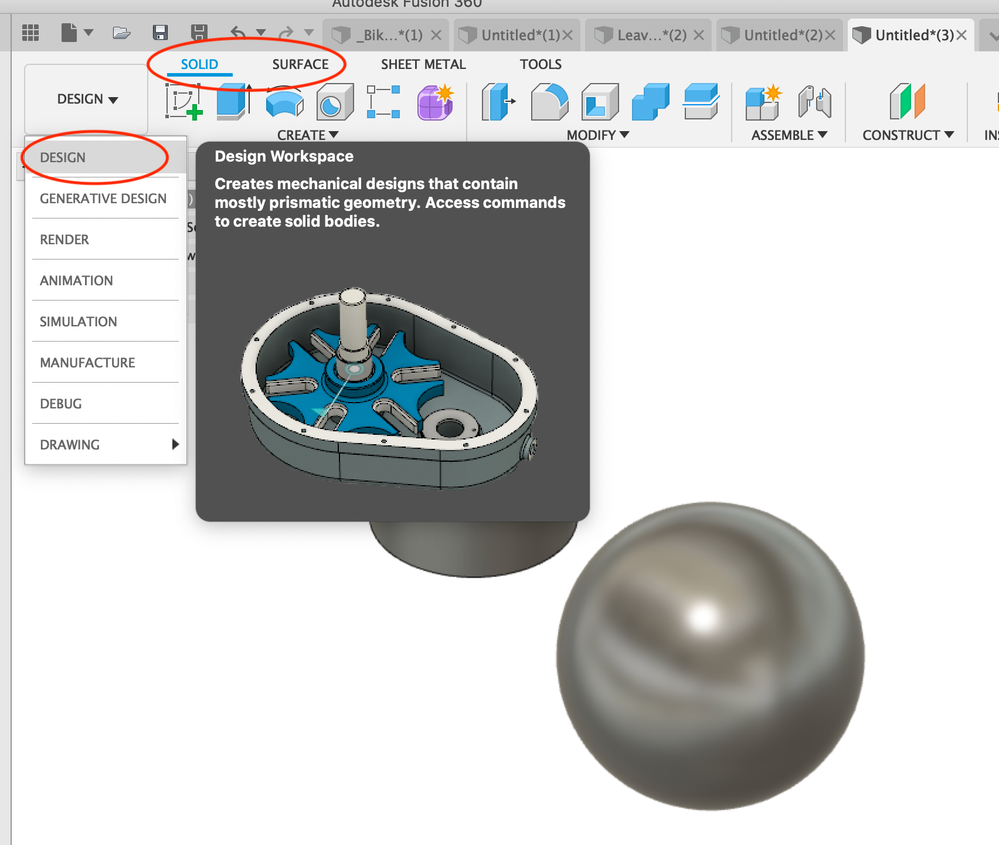Select the SOLID ribbon tab

pos(199,64)
